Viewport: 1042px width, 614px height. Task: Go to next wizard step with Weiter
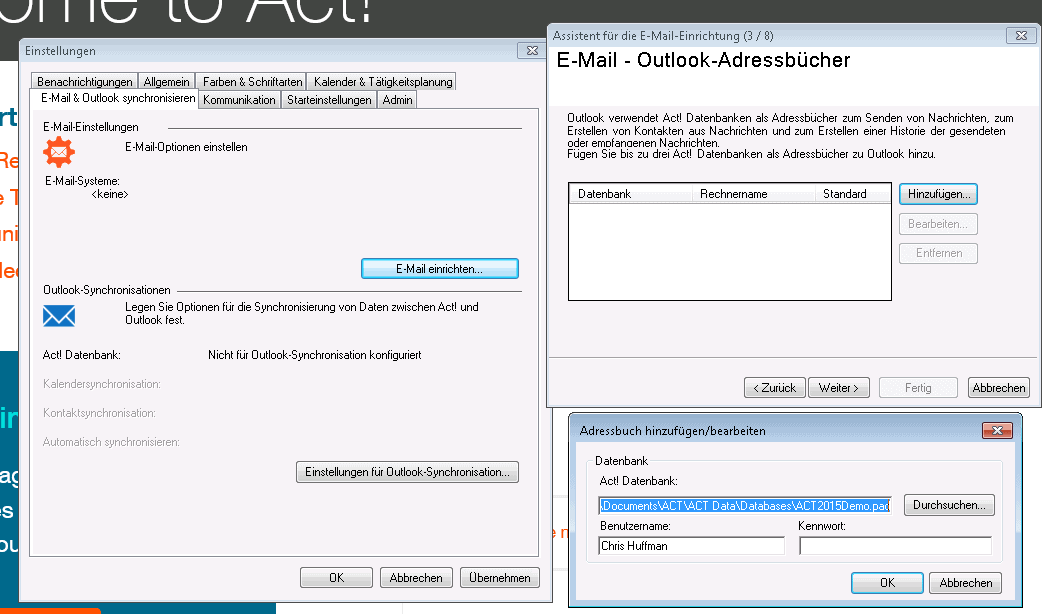pos(838,388)
